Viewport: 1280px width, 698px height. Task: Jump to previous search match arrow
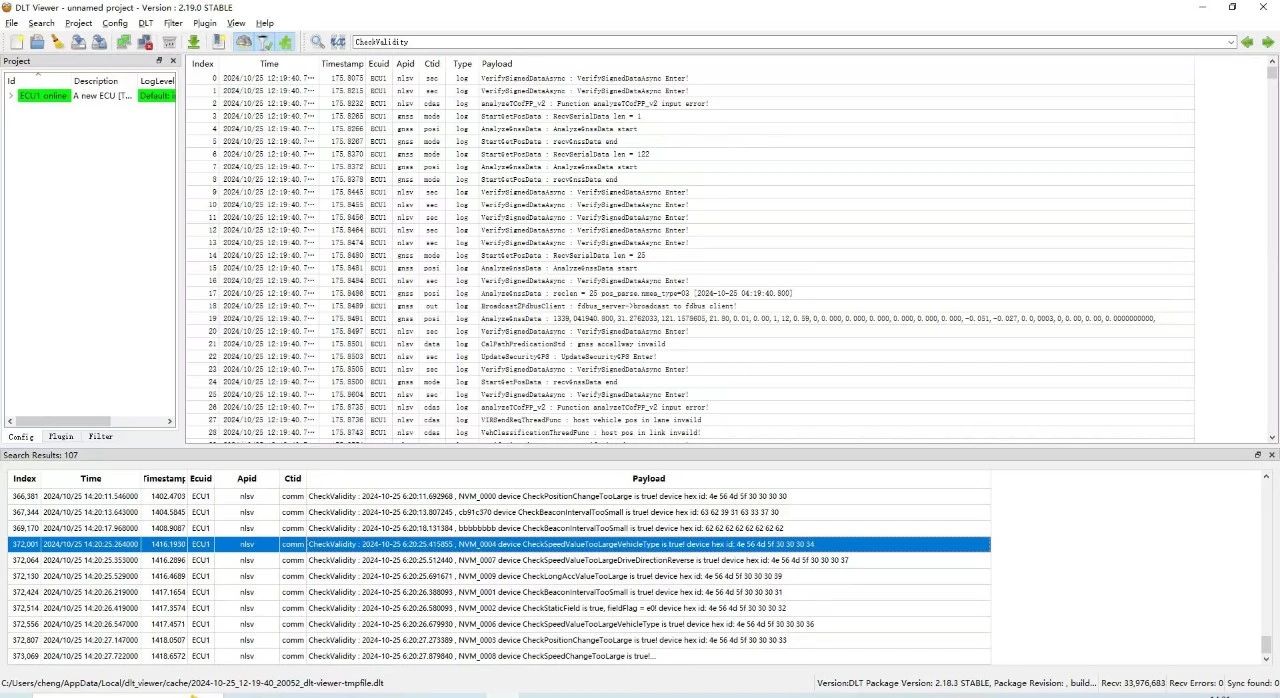(x=1248, y=42)
